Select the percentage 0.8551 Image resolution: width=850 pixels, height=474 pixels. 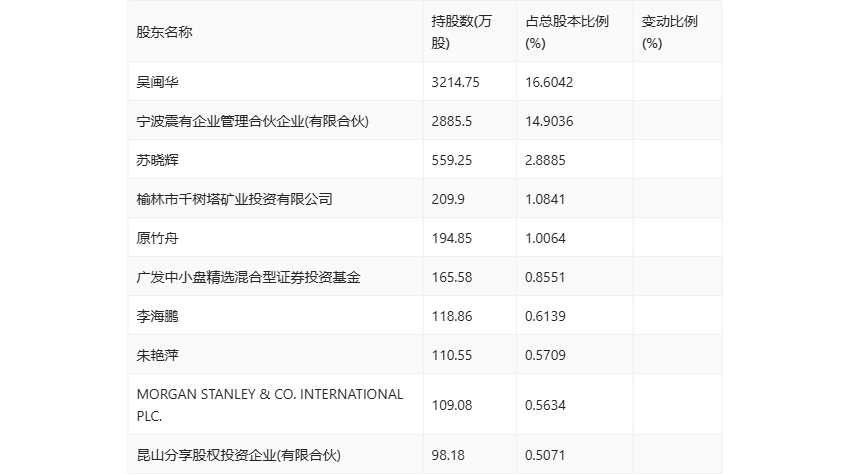point(545,277)
